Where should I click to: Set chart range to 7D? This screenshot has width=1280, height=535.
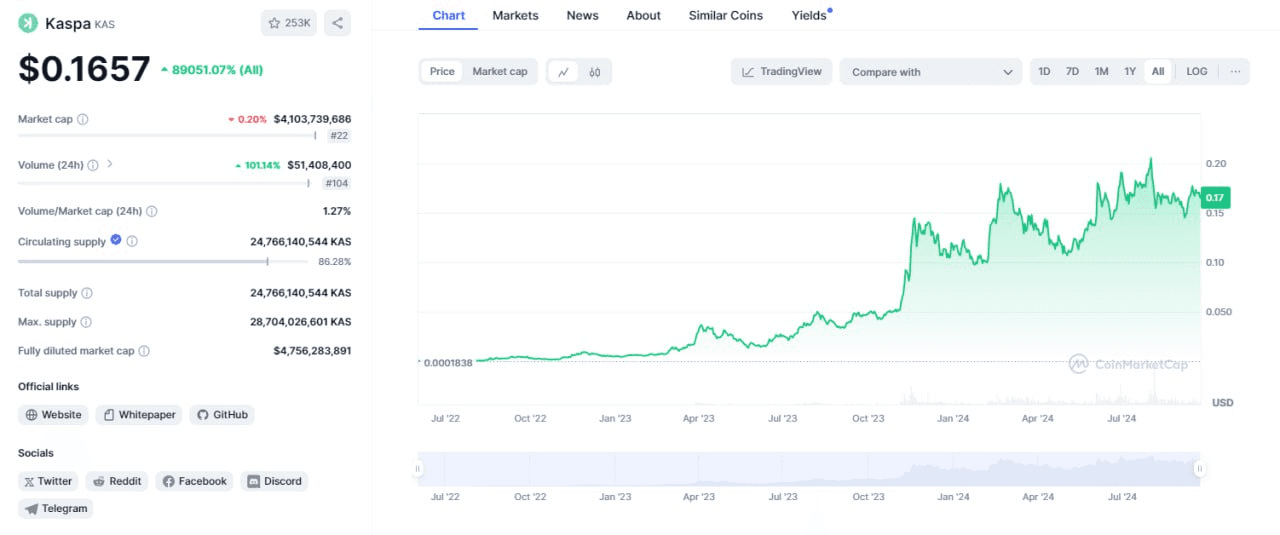pos(1072,72)
